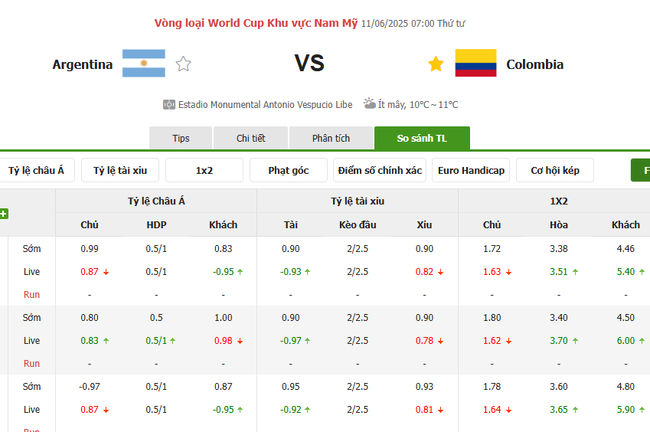Click the partially visible green button at right
Screen dimensions: 650x432
coord(640,171)
